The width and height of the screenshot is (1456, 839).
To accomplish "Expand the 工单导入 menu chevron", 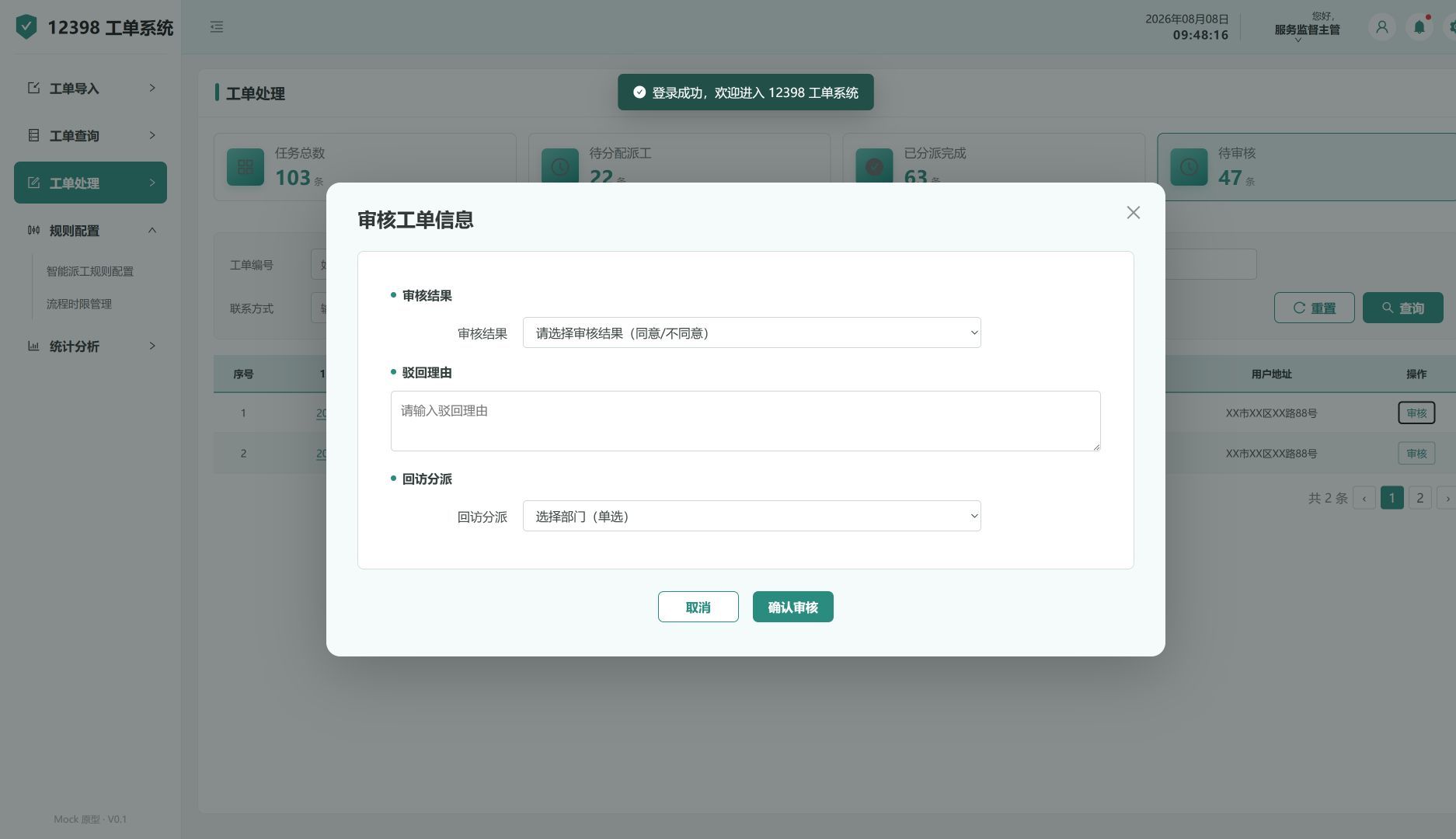I will [x=152, y=88].
